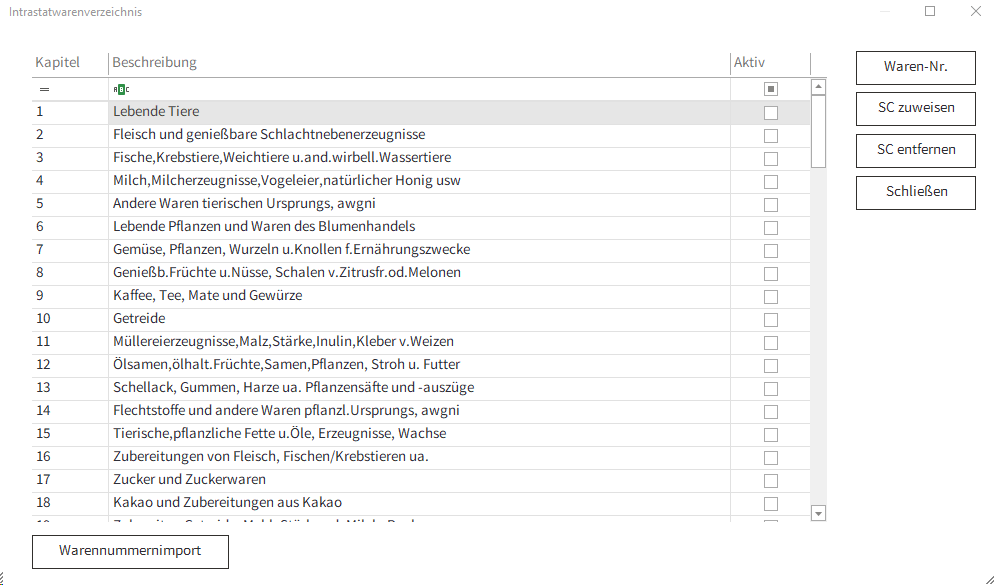Enable the Aktiv checkbox for Lebende Tiere

[770, 112]
